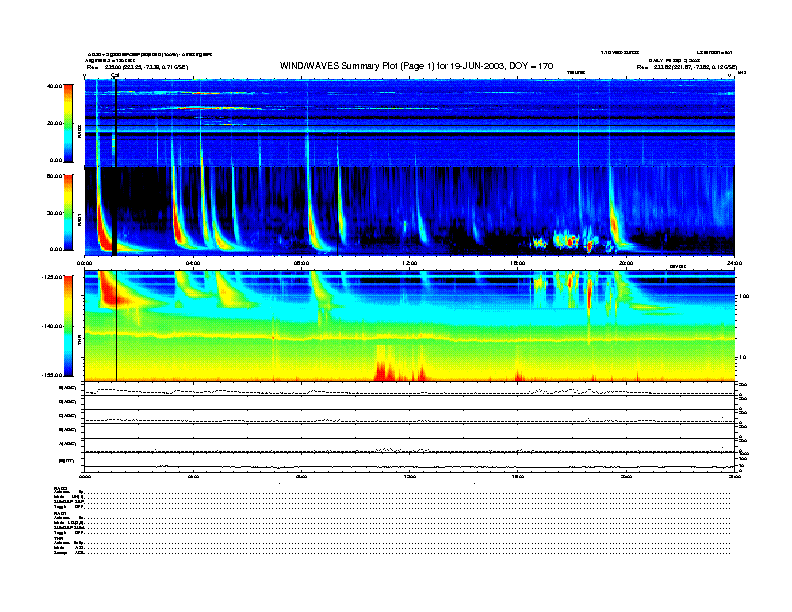Click the 12:00 tick label under RAD1 panel
The image size is (792, 612).
(x=410, y=263)
